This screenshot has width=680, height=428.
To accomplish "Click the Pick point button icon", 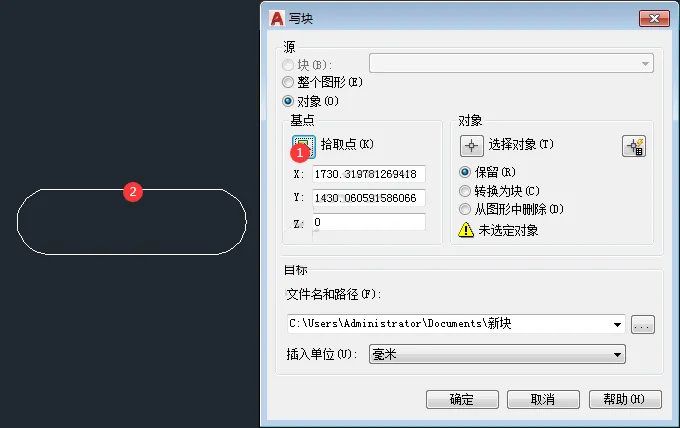I will coord(304,147).
